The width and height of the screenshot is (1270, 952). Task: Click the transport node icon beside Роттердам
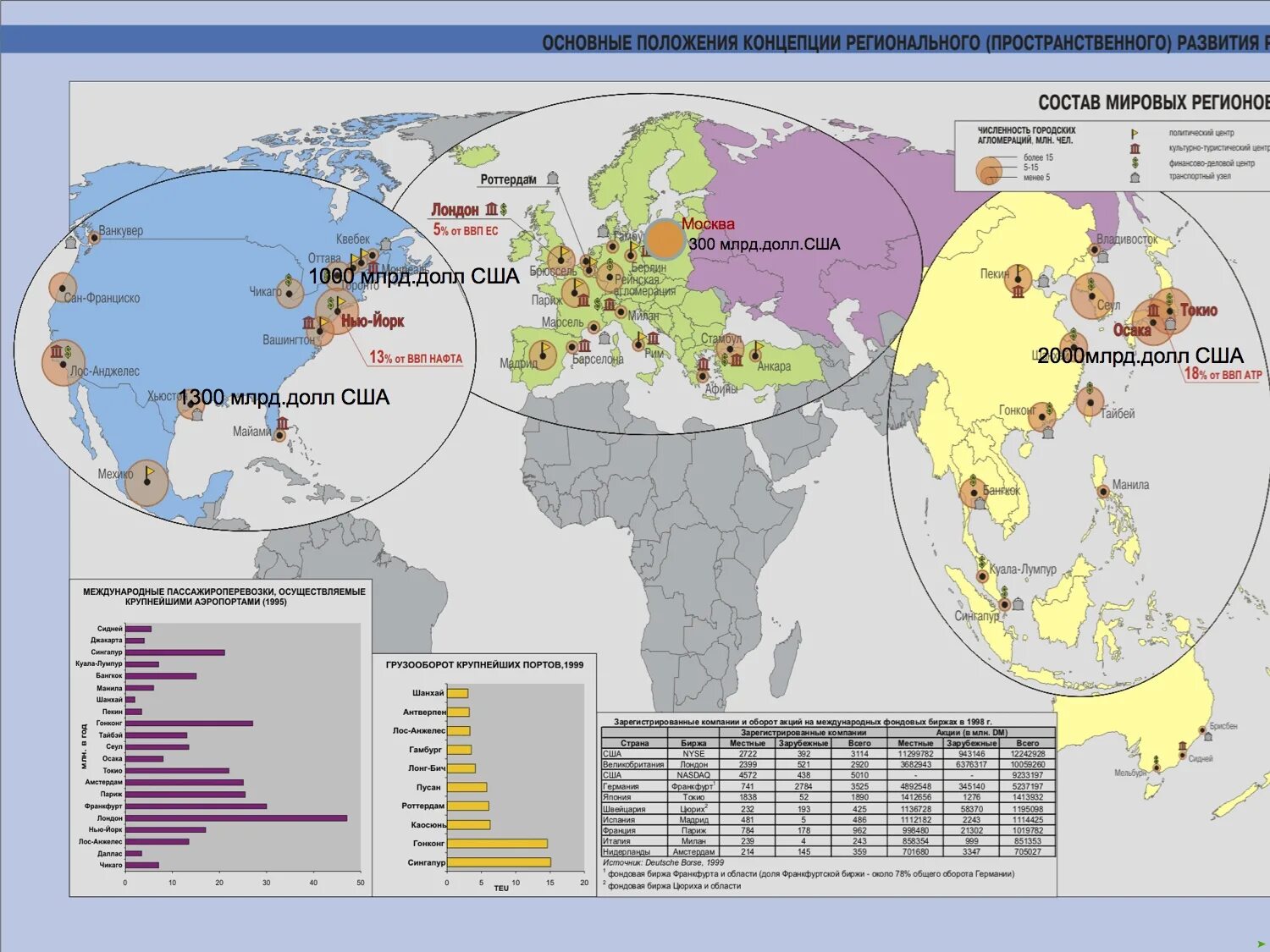(x=552, y=178)
